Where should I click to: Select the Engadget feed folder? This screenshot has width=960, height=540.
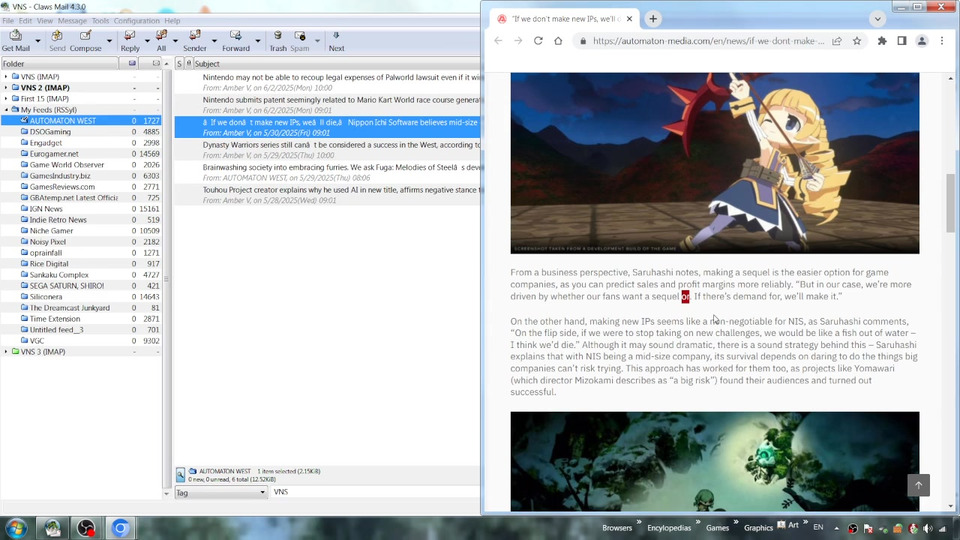click(46, 143)
